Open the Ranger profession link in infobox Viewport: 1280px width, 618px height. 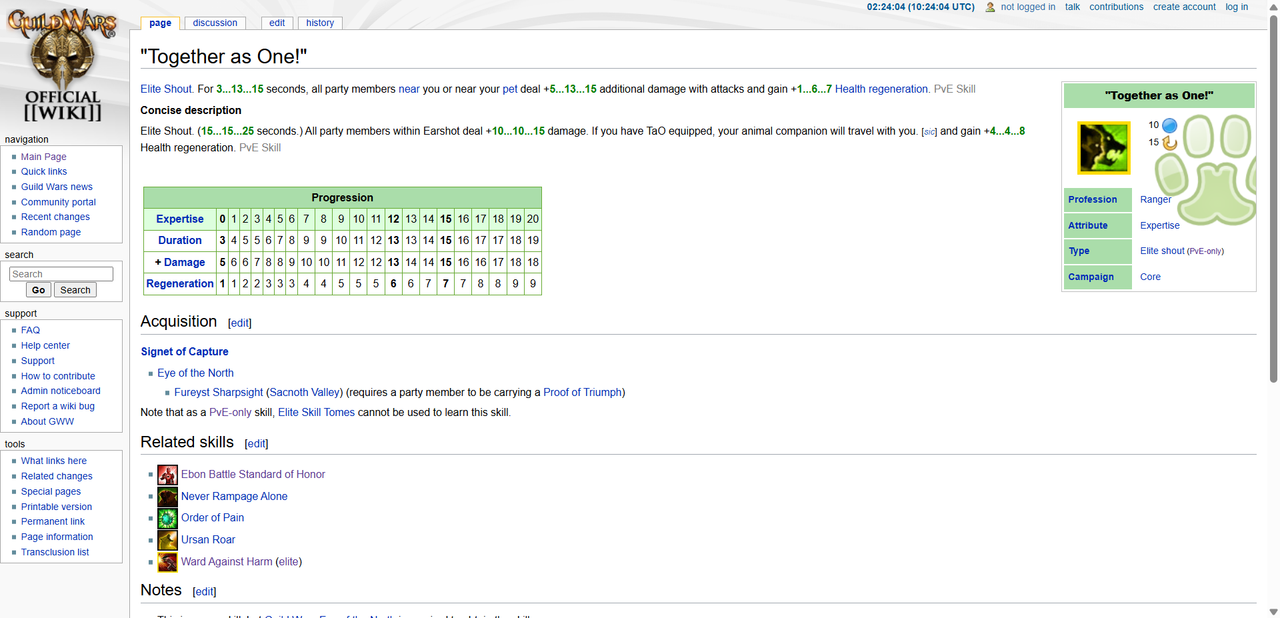(x=1155, y=200)
